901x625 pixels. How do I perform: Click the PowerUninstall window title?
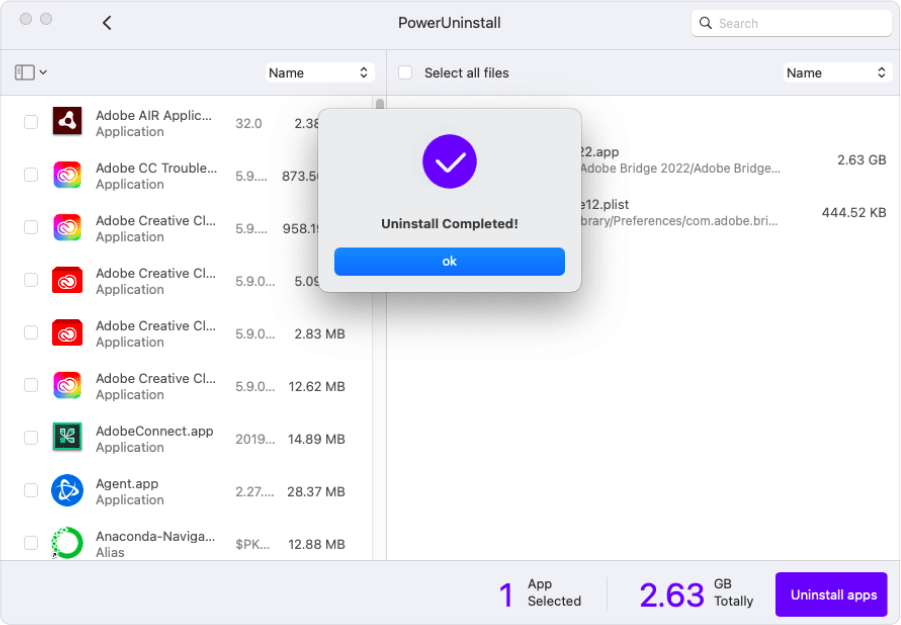click(449, 23)
